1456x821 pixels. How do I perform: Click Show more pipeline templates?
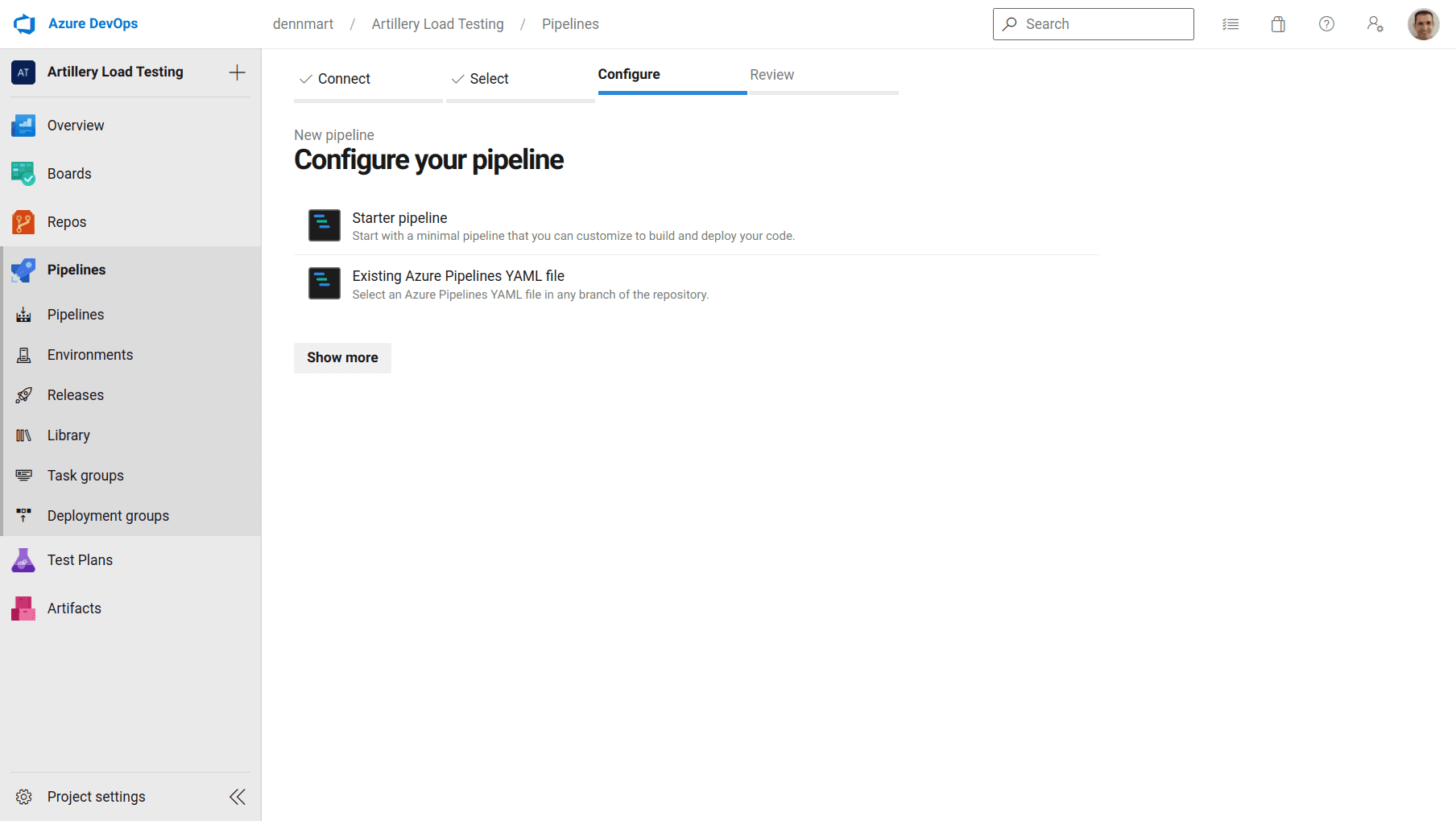pyautogui.click(x=342, y=357)
